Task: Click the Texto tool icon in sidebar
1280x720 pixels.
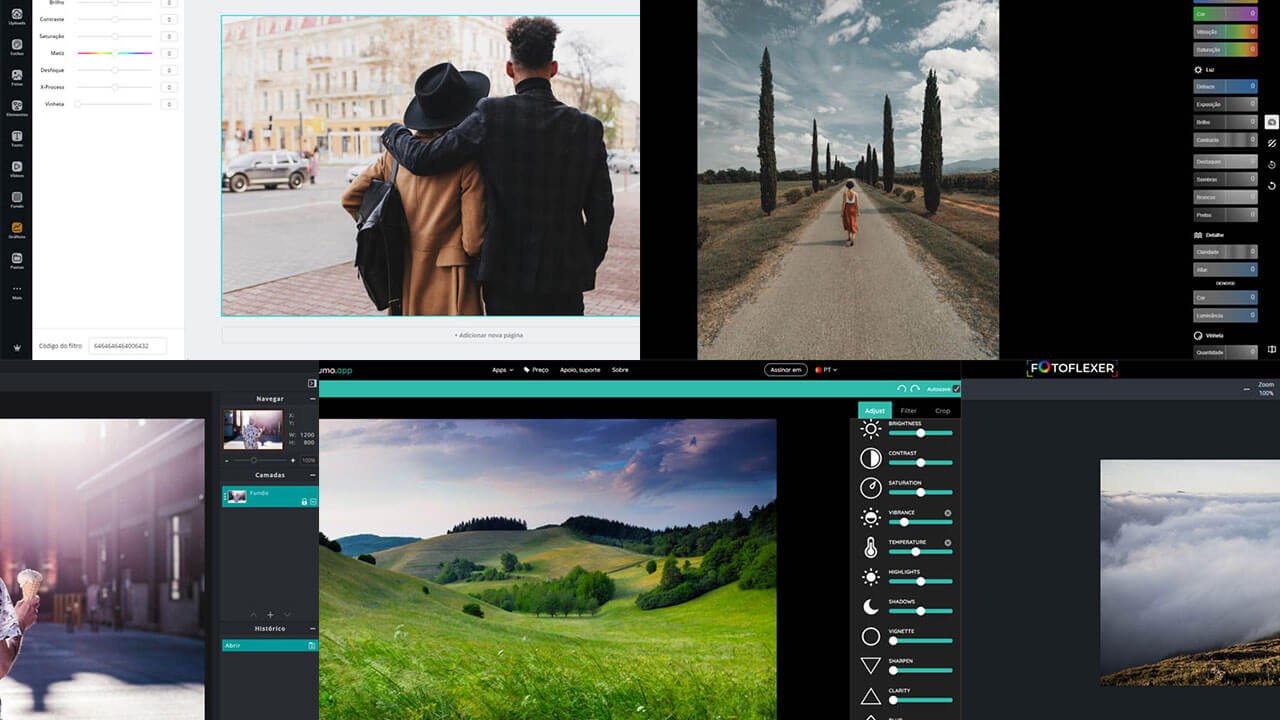Action: click(x=17, y=137)
